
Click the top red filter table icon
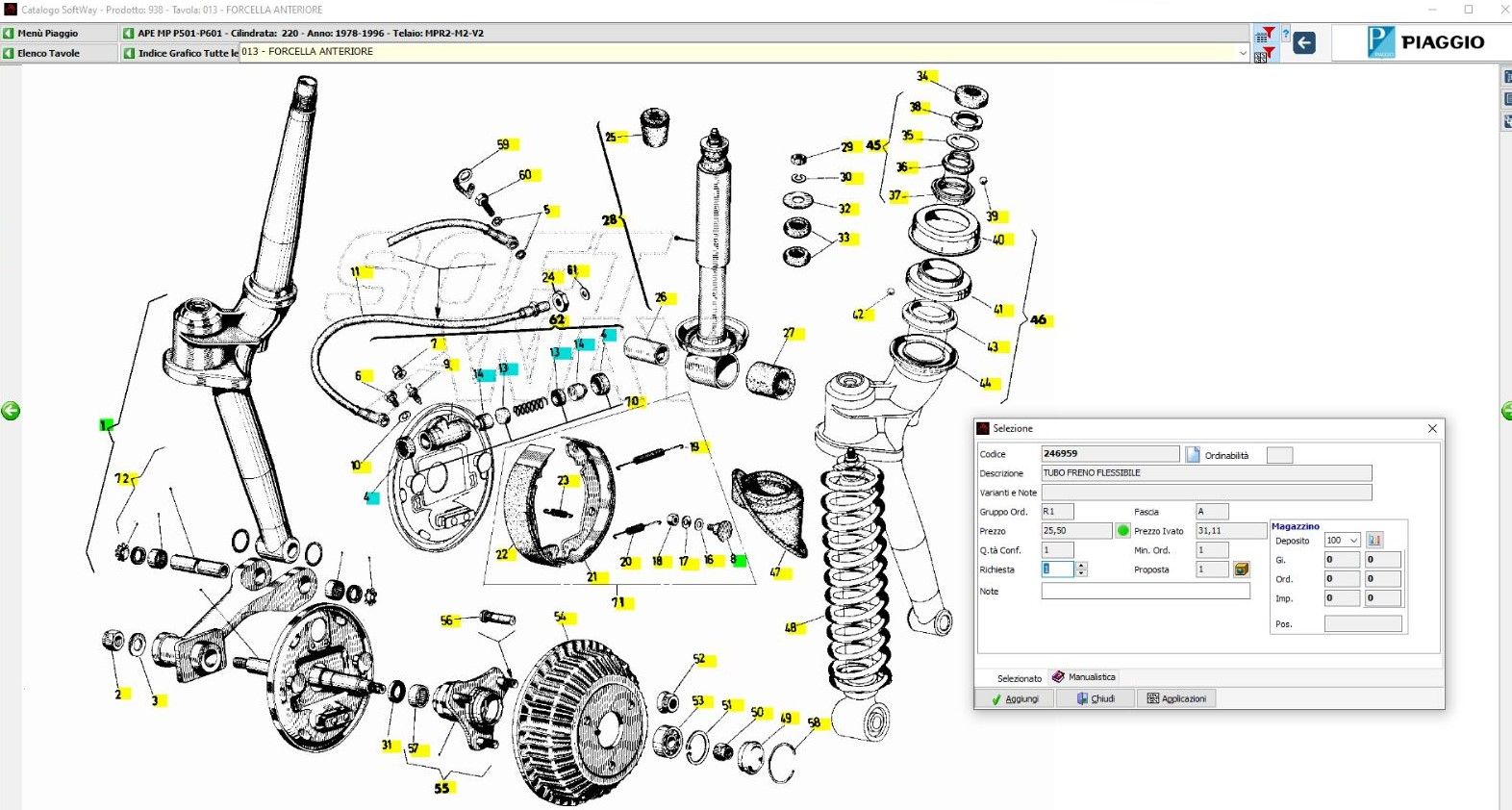(x=1265, y=35)
